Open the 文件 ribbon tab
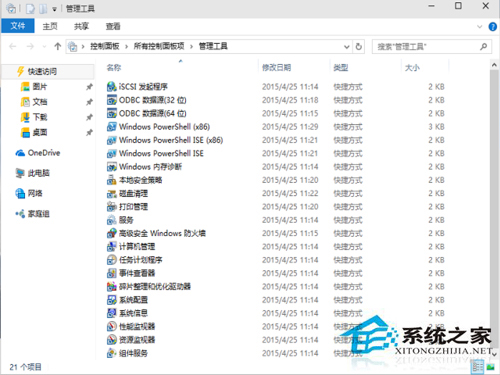 point(18,26)
